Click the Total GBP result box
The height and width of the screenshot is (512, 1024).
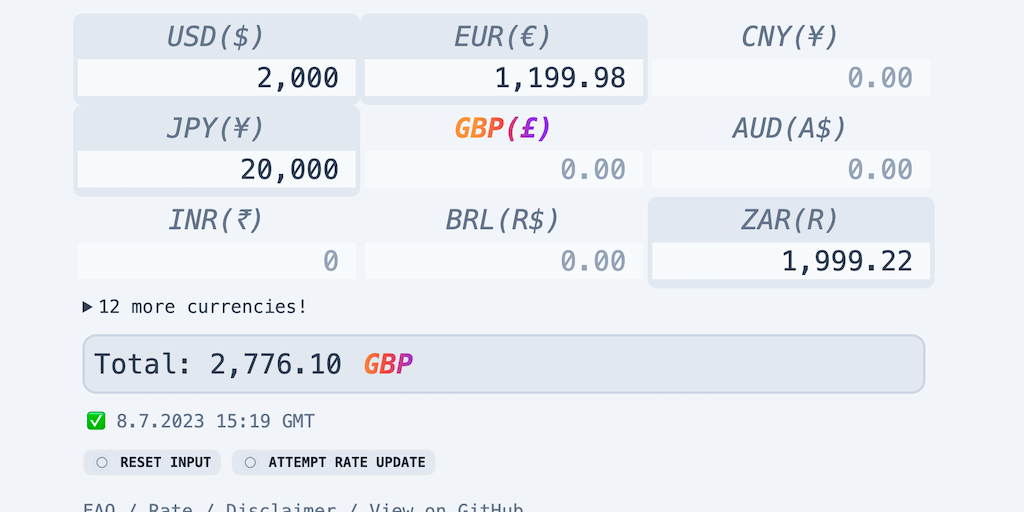click(503, 364)
